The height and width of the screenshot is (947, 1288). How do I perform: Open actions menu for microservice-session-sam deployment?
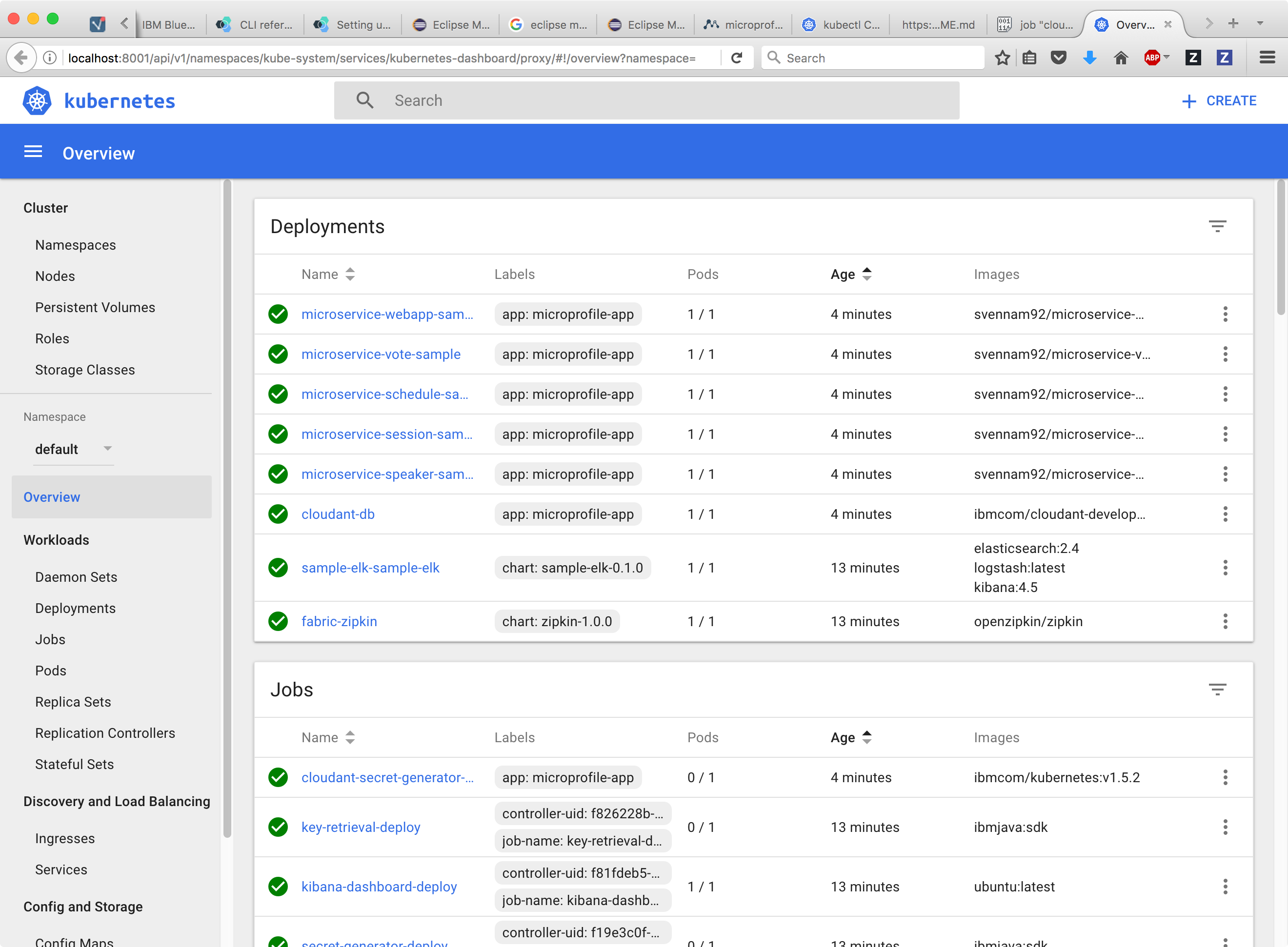[x=1225, y=434]
